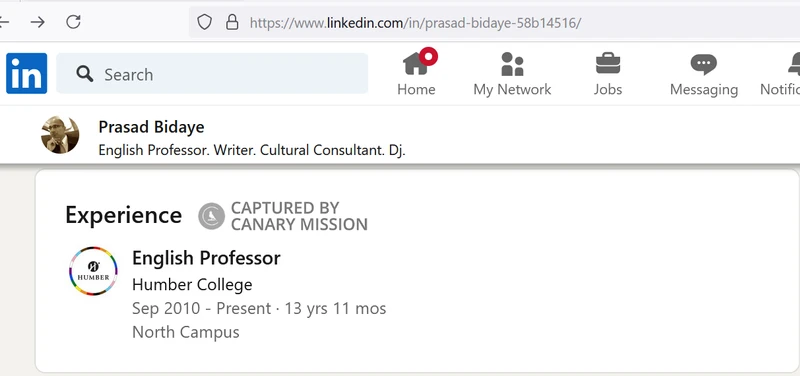Open the Messaging chat bubble icon
800x376 pixels.
[x=704, y=64]
